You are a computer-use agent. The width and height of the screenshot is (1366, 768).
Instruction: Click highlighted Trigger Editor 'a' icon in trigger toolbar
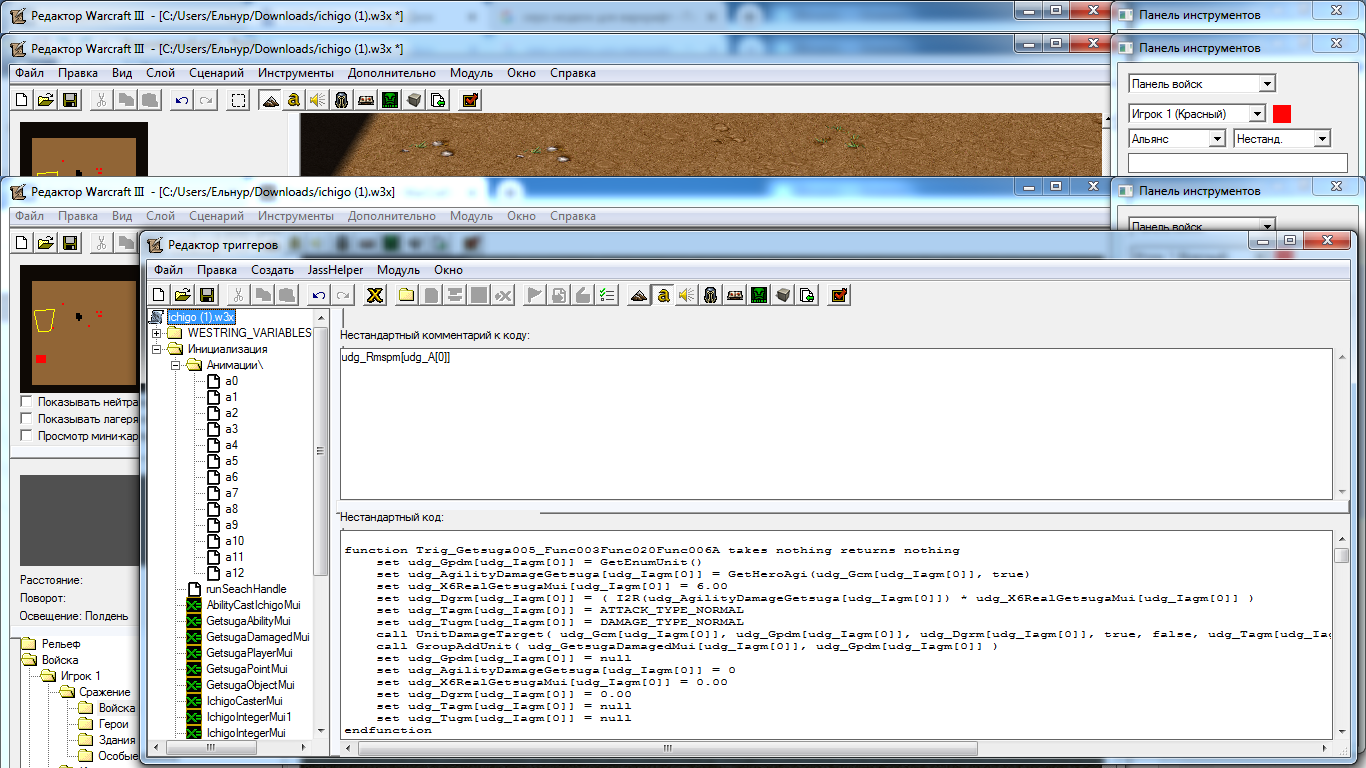pos(663,295)
